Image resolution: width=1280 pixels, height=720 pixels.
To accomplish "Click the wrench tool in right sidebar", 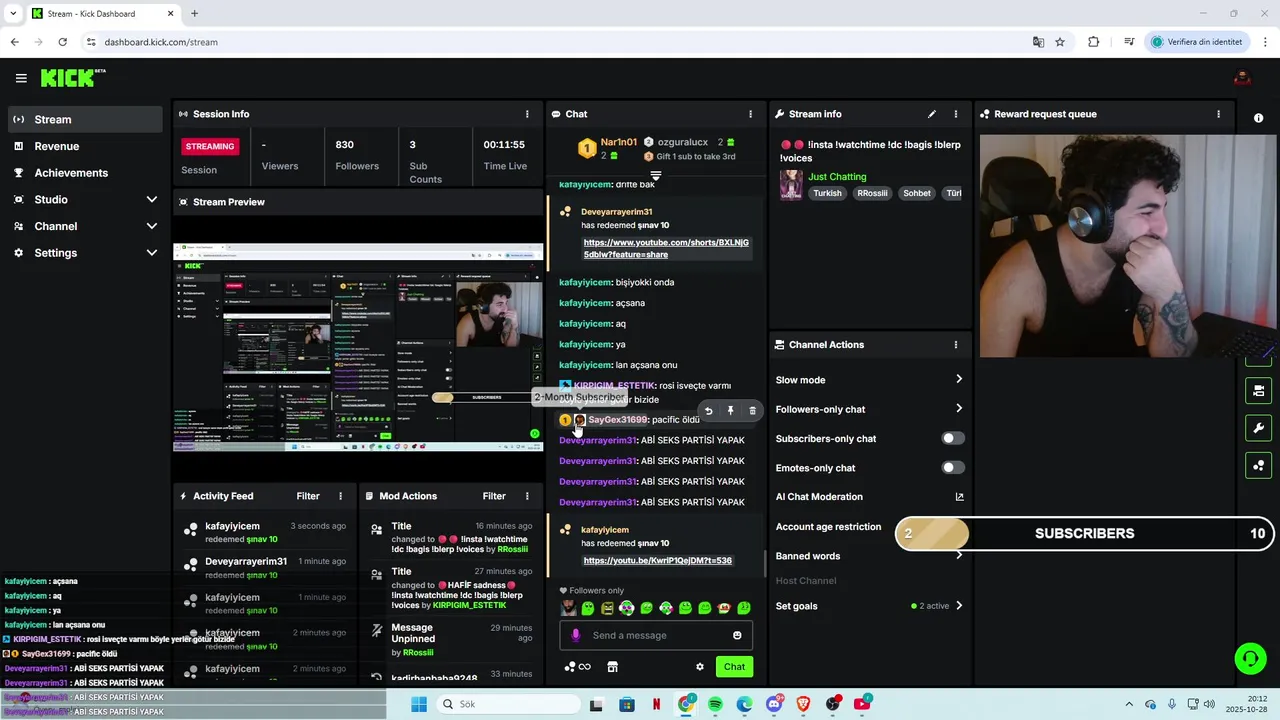I will (1258, 428).
